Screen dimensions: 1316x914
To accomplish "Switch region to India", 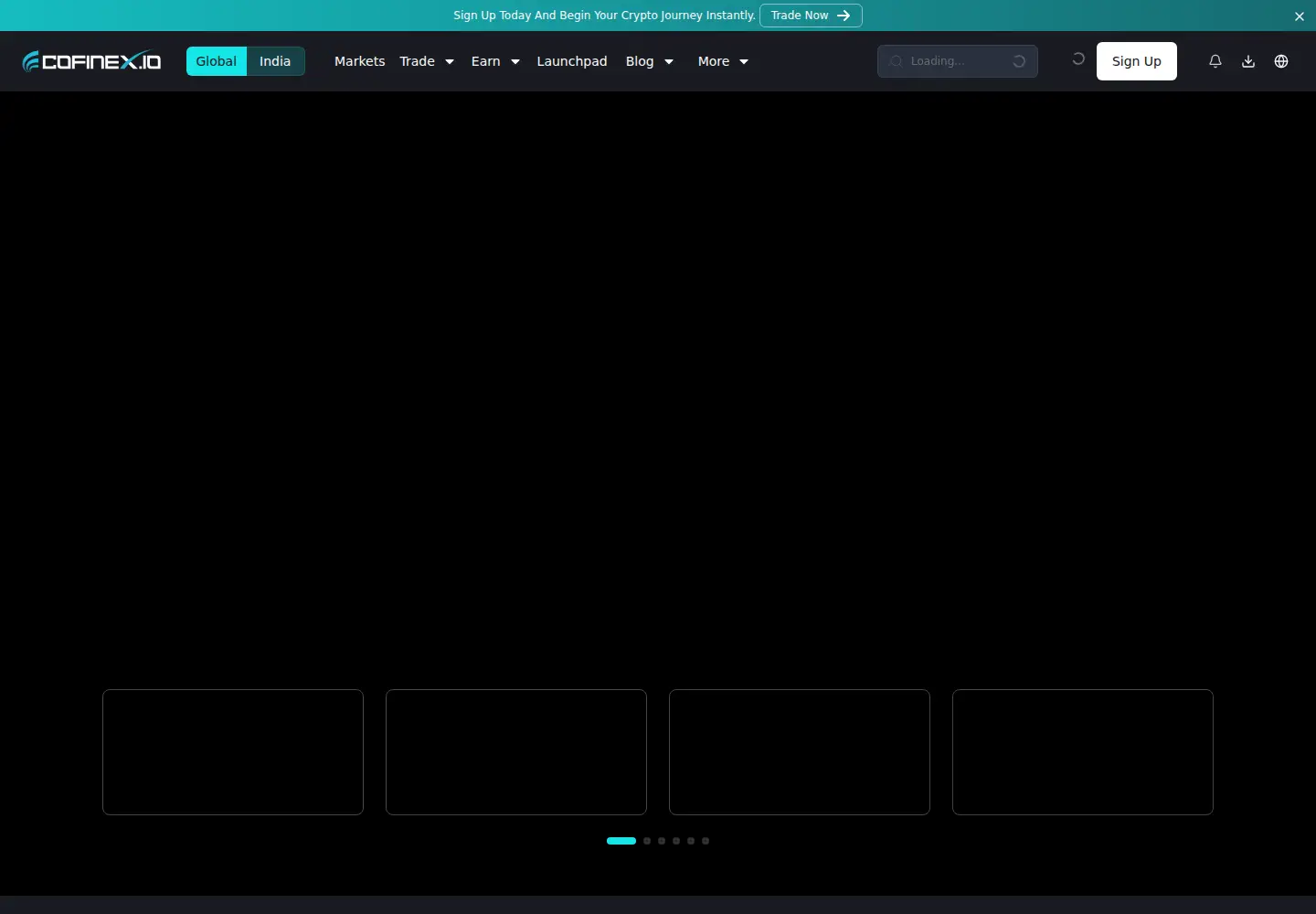I will coord(275,61).
